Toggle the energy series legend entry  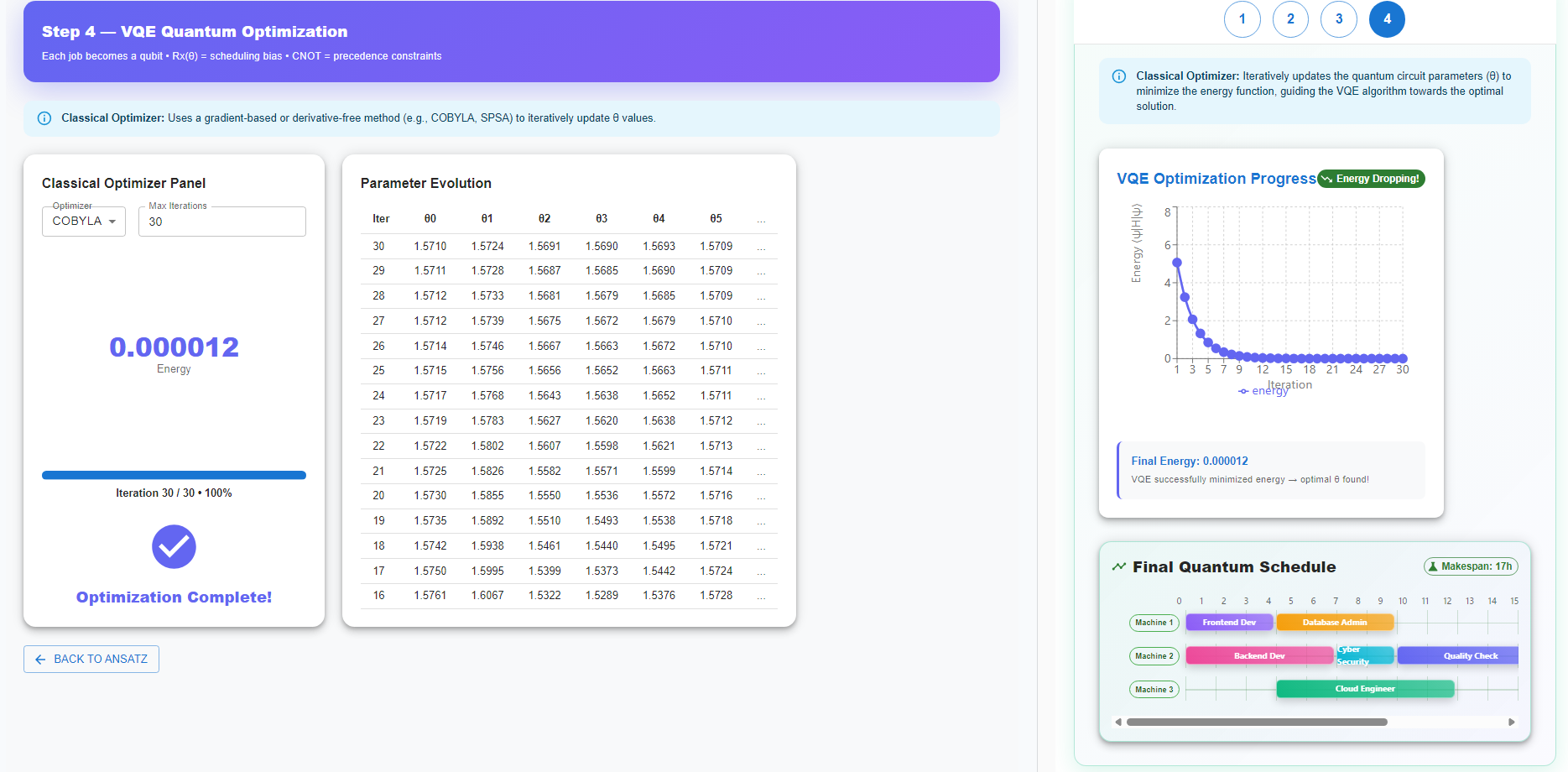[1263, 391]
